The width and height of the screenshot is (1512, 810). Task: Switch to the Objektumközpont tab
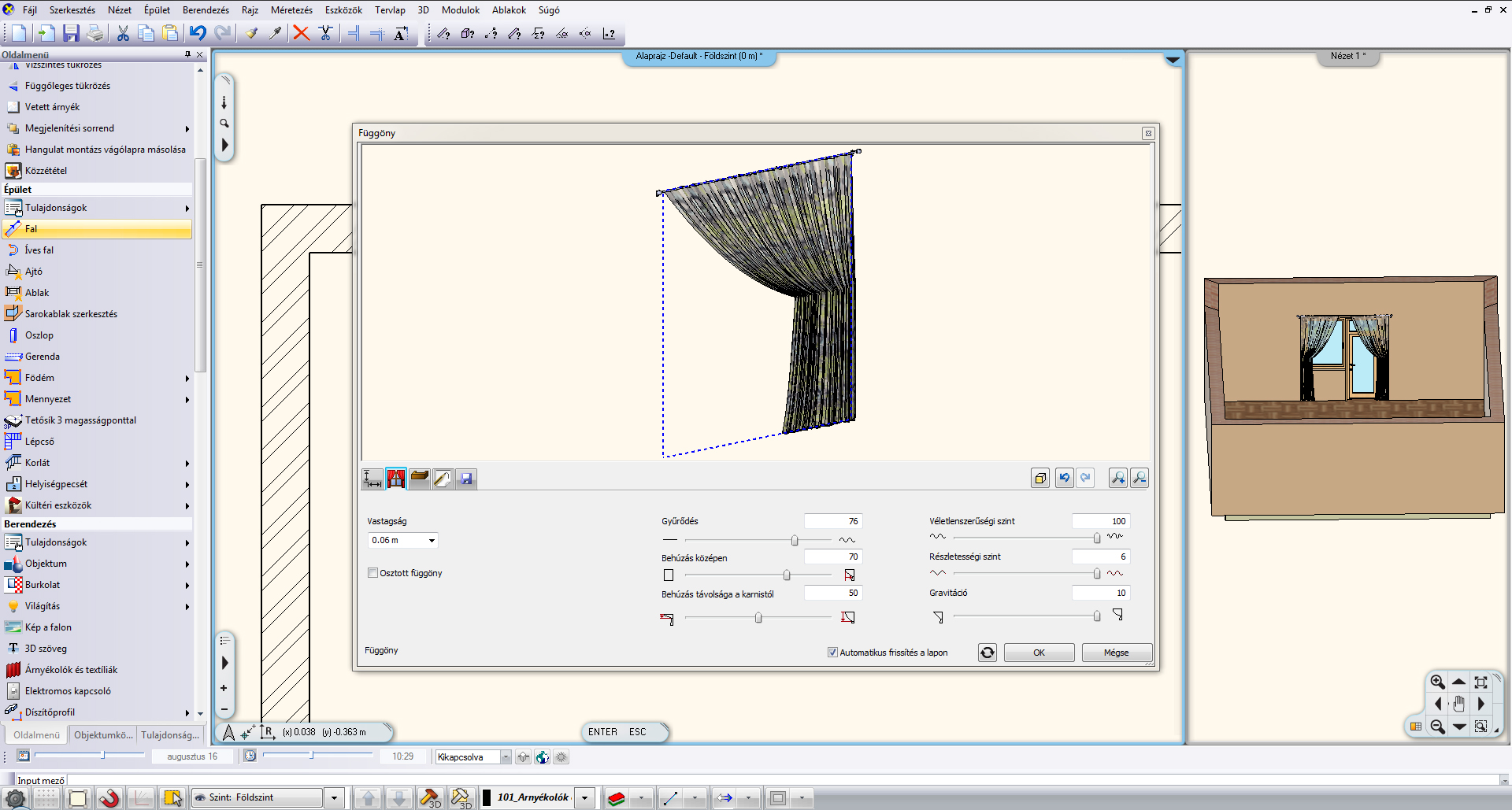click(x=103, y=735)
